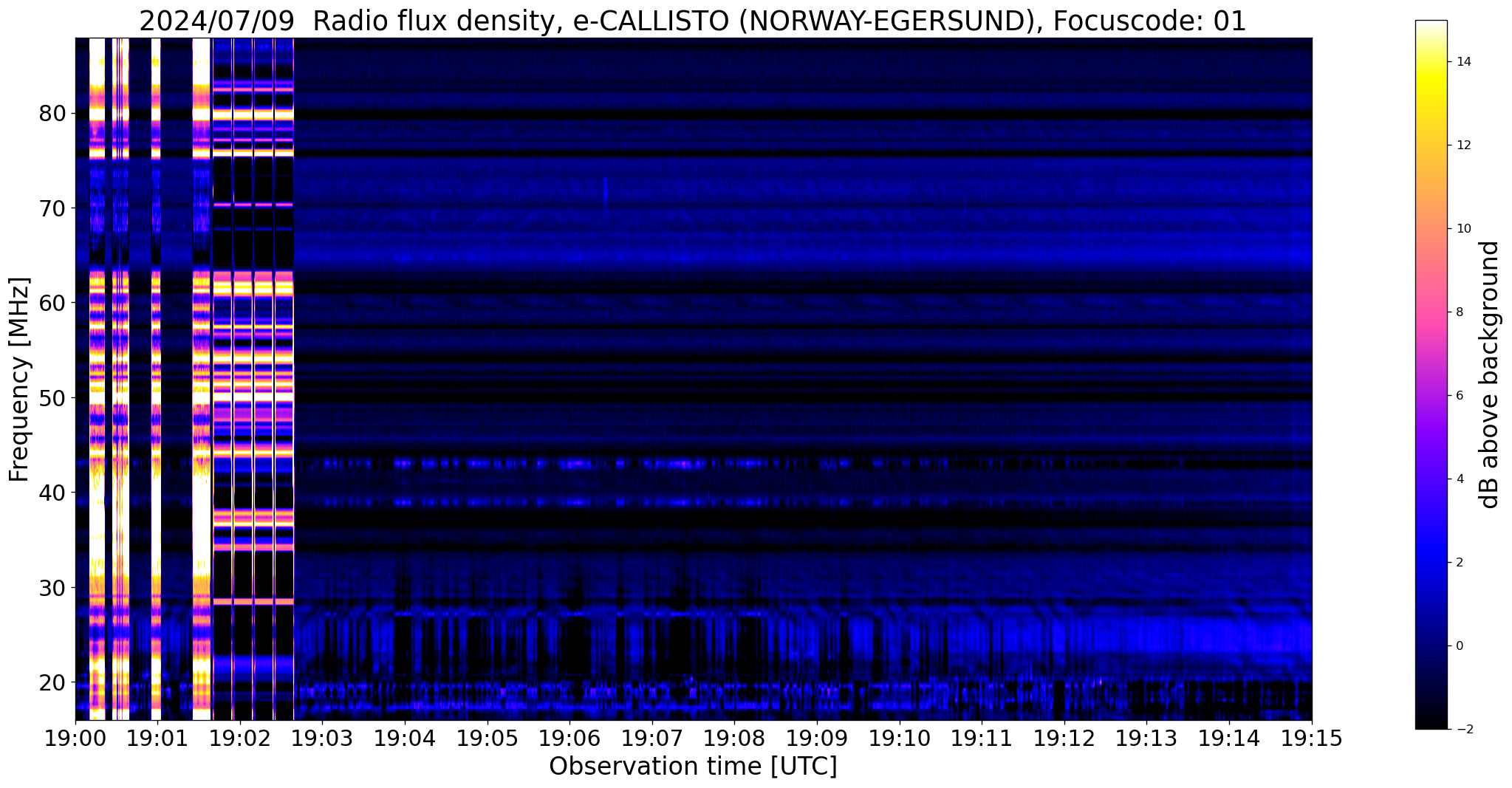Click the colorbar tick label 4
This screenshot has height=788, width=1512.
pos(1458,479)
